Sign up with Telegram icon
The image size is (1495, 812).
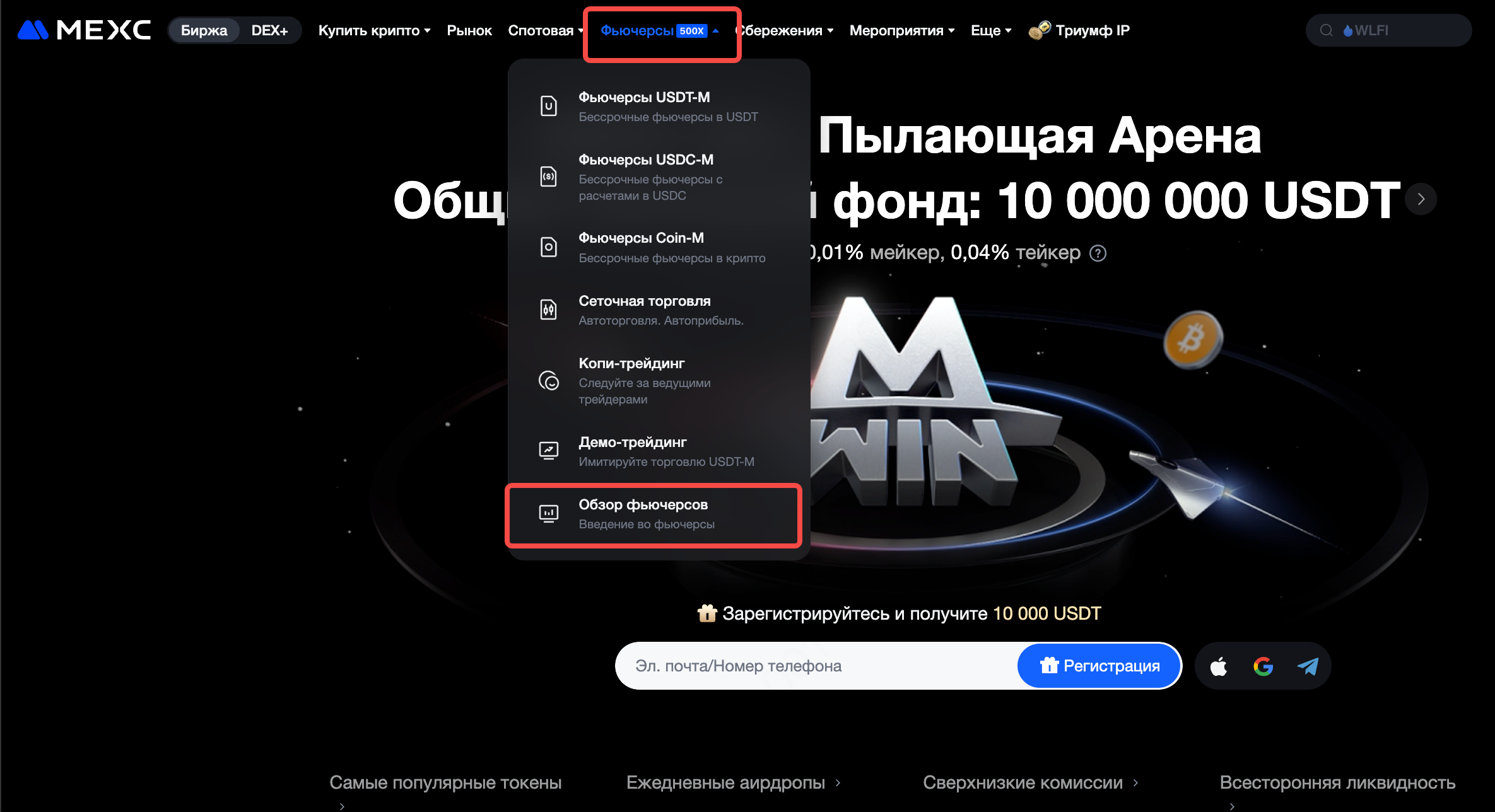click(1307, 666)
